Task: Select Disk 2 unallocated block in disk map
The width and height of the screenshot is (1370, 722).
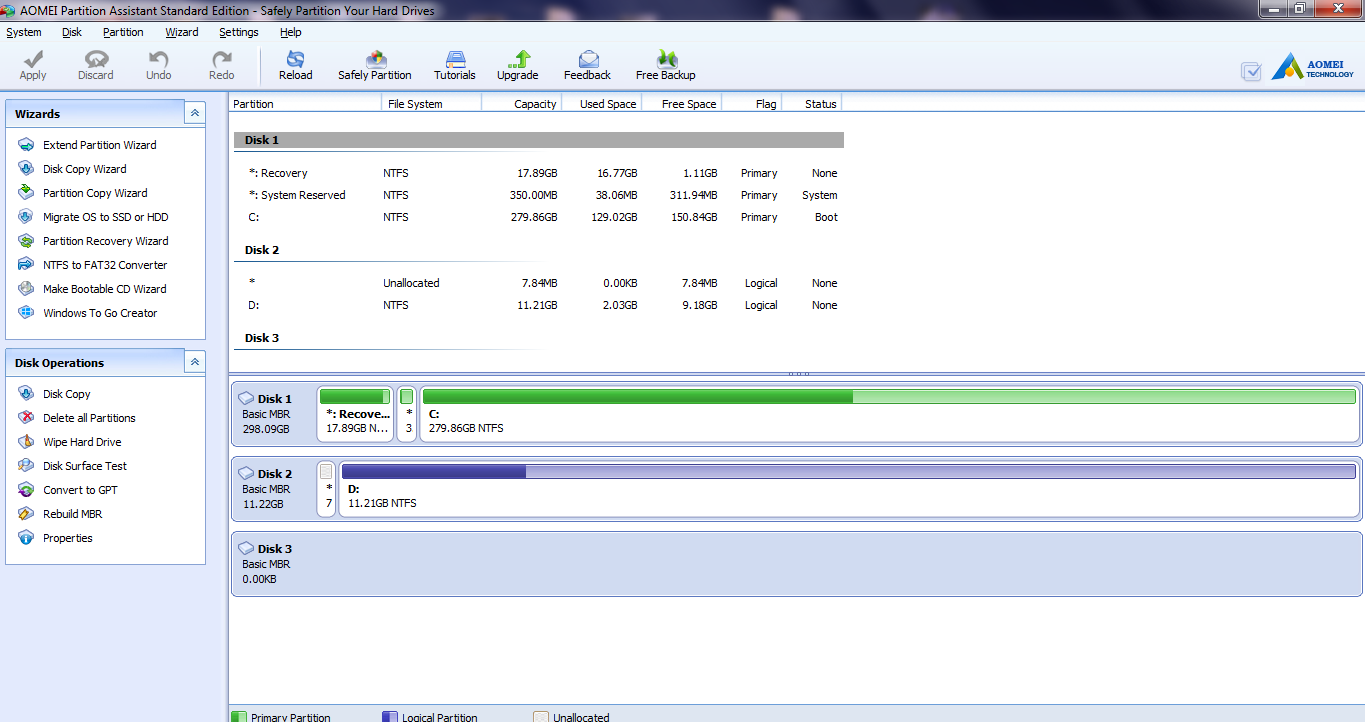Action: coord(326,489)
